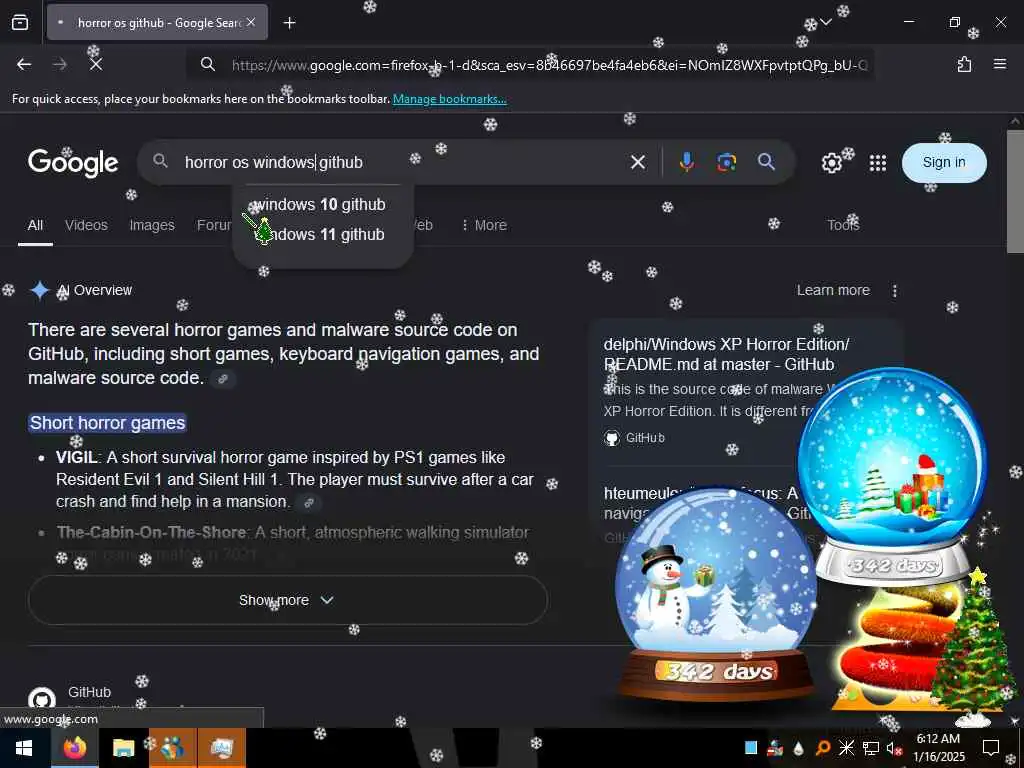Expand the More search filters
Image resolution: width=1024 pixels, height=768 pixels.
(484, 225)
